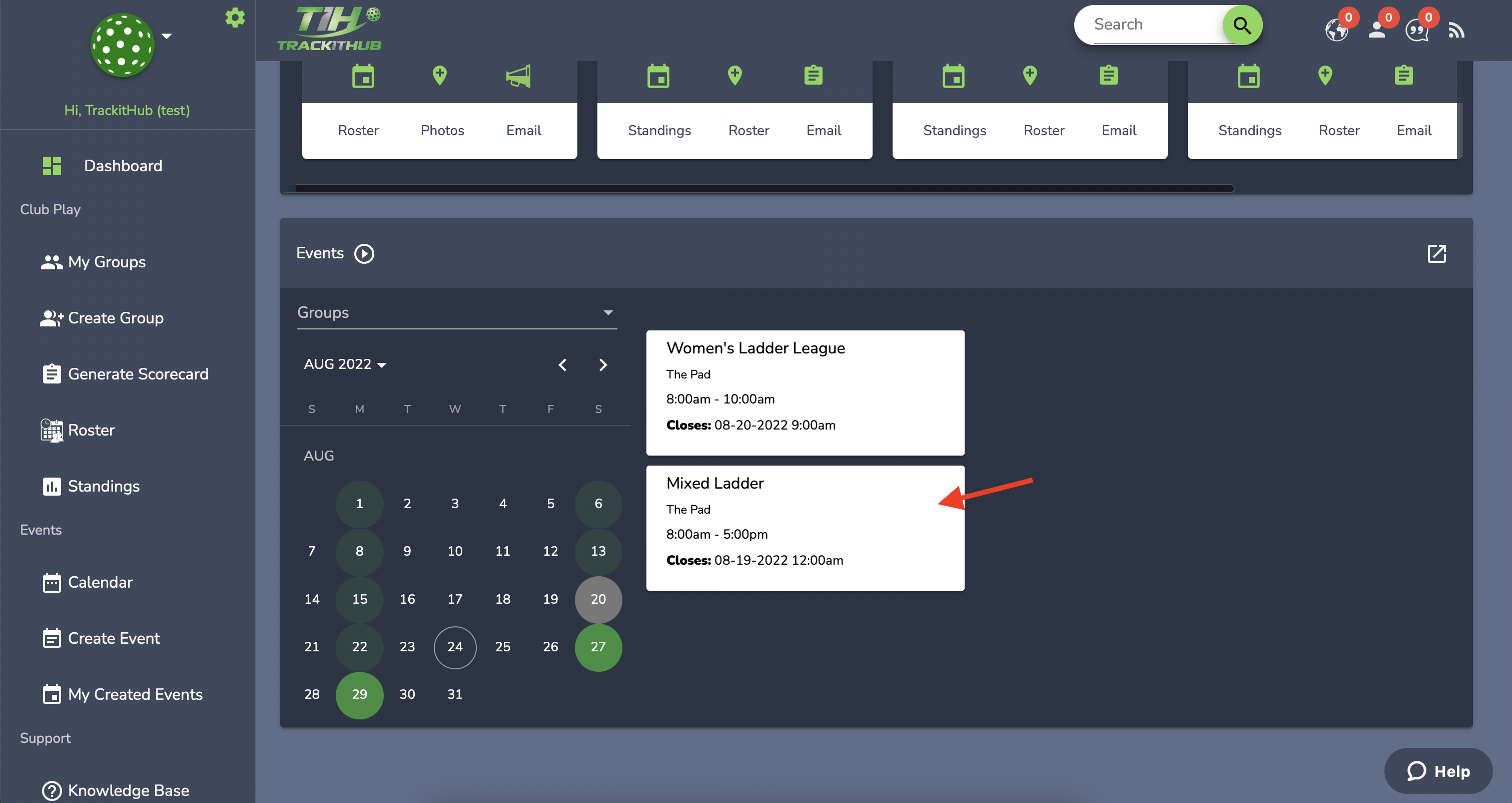Select August 20 on calendar
The image size is (1512, 803).
pyautogui.click(x=598, y=600)
